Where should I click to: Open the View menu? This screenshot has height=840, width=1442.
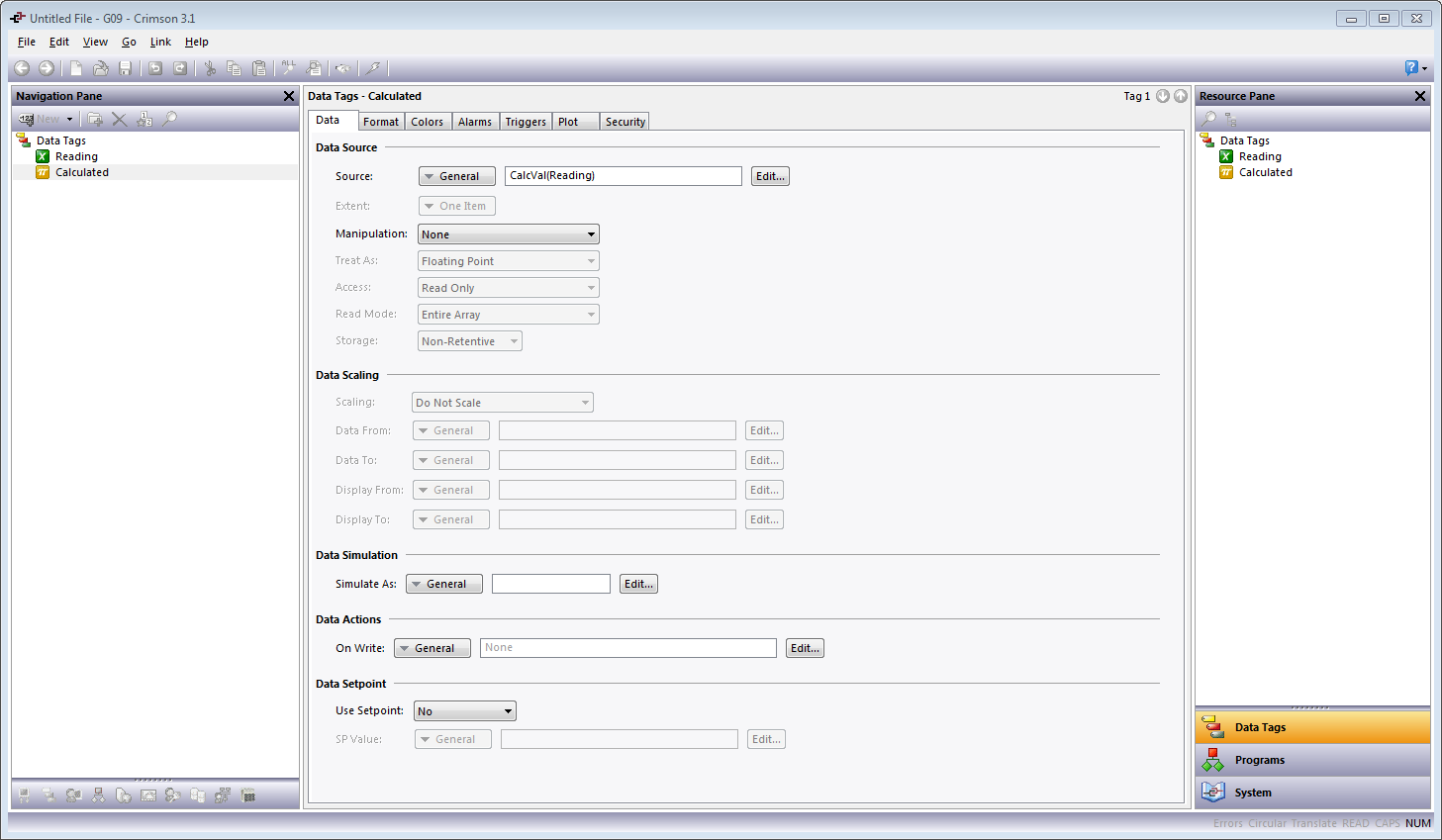pos(95,42)
